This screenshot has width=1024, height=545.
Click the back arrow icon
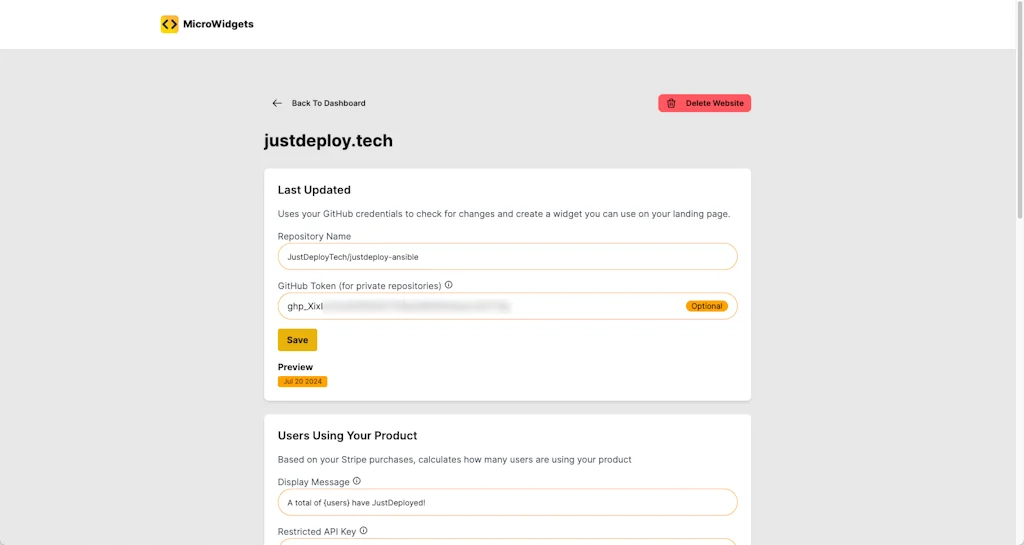pyautogui.click(x=277, y=103)
